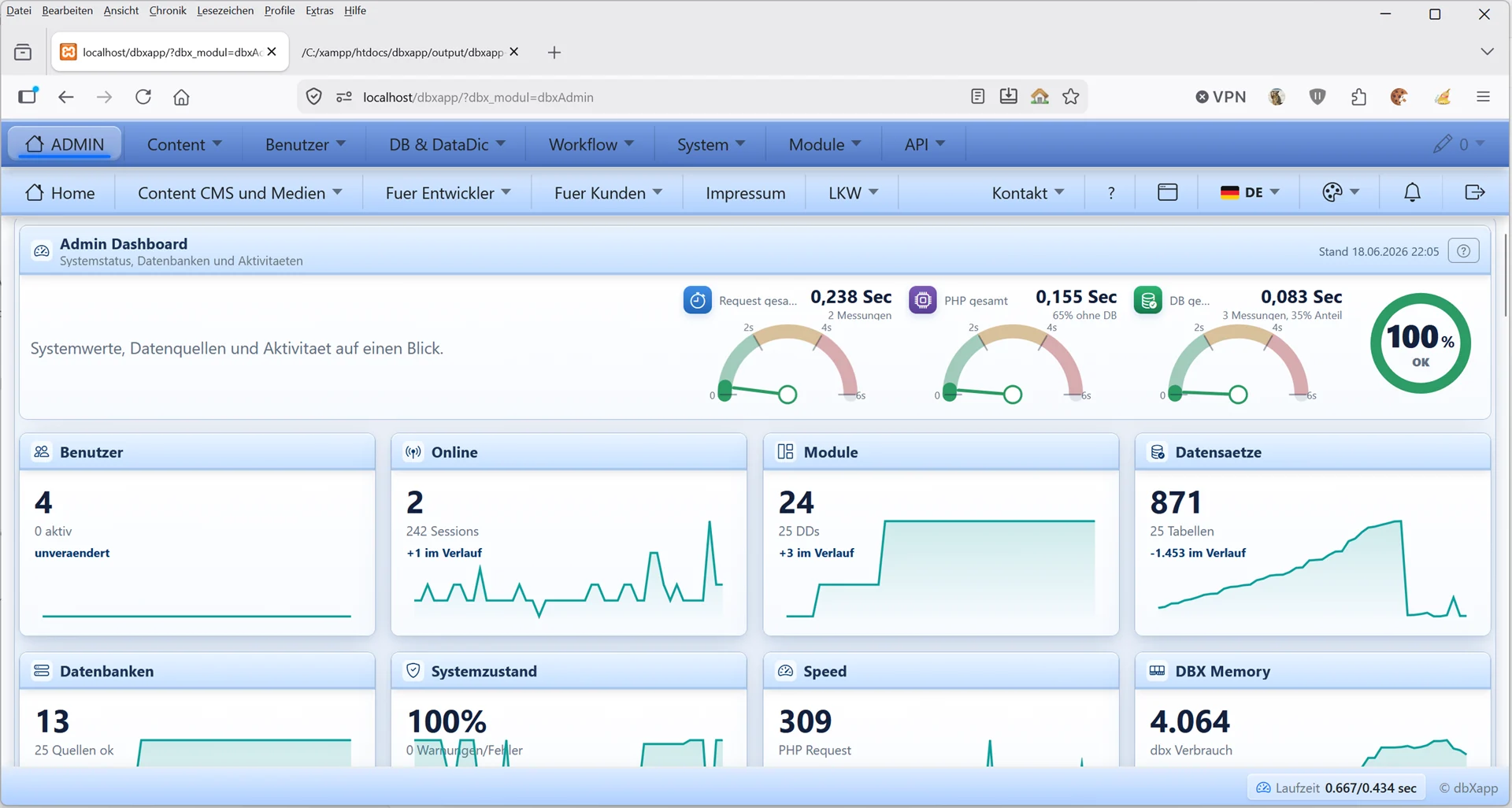The image size is (1512, 808).
Task: Expand the Workflow menu
Action: click(x=591, y=144)
